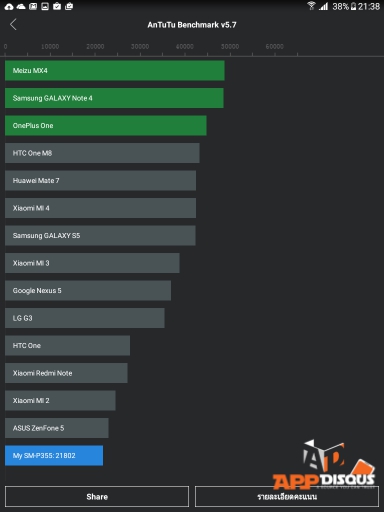The image size is (384, 512).
Task: Tap the back arrow icon
Action: pyautogui.click(x=13, y=24)
